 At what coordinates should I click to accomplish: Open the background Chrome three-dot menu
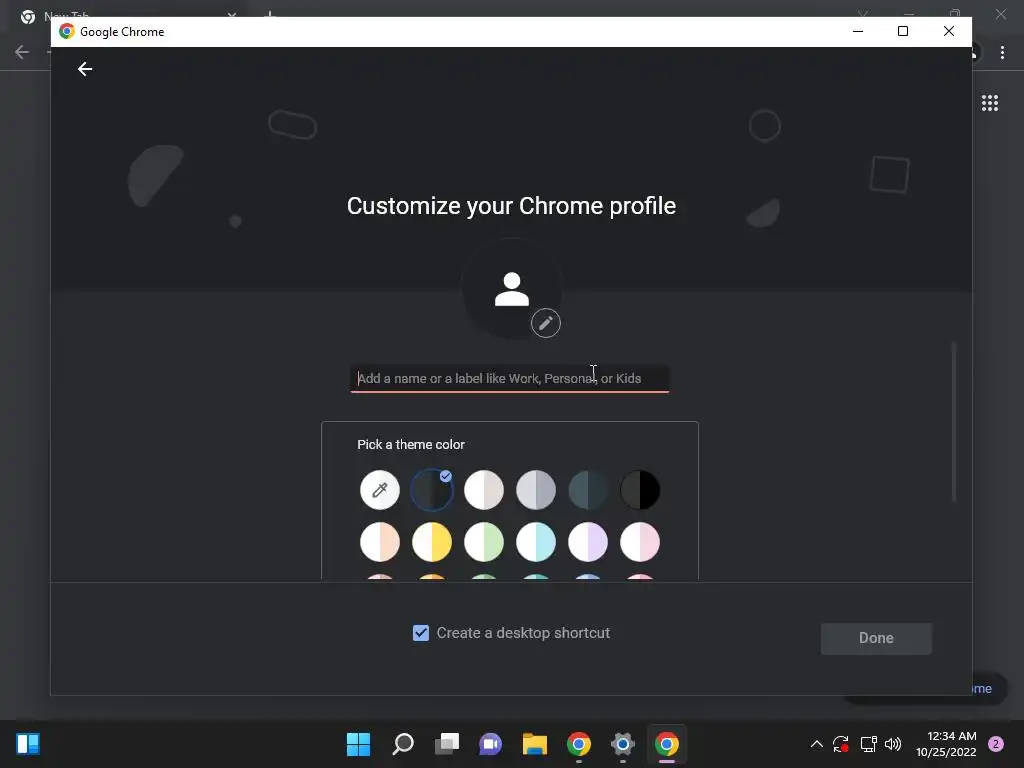click(x=1002, y=52)
